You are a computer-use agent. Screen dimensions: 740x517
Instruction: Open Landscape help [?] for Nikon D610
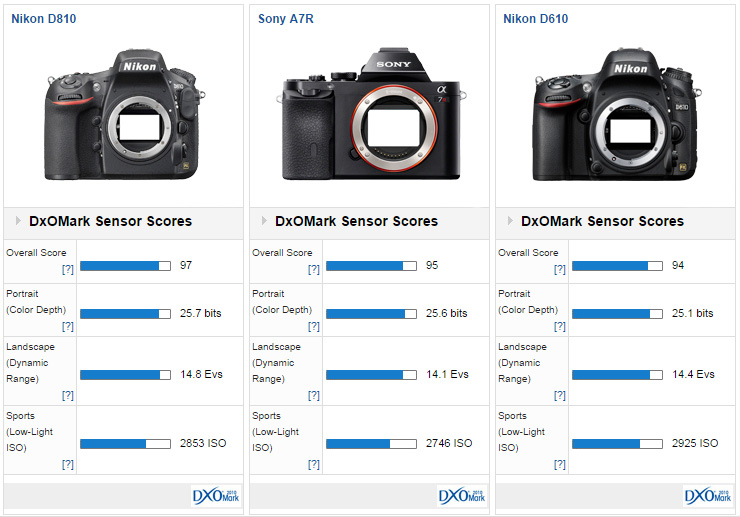[560, 395]
